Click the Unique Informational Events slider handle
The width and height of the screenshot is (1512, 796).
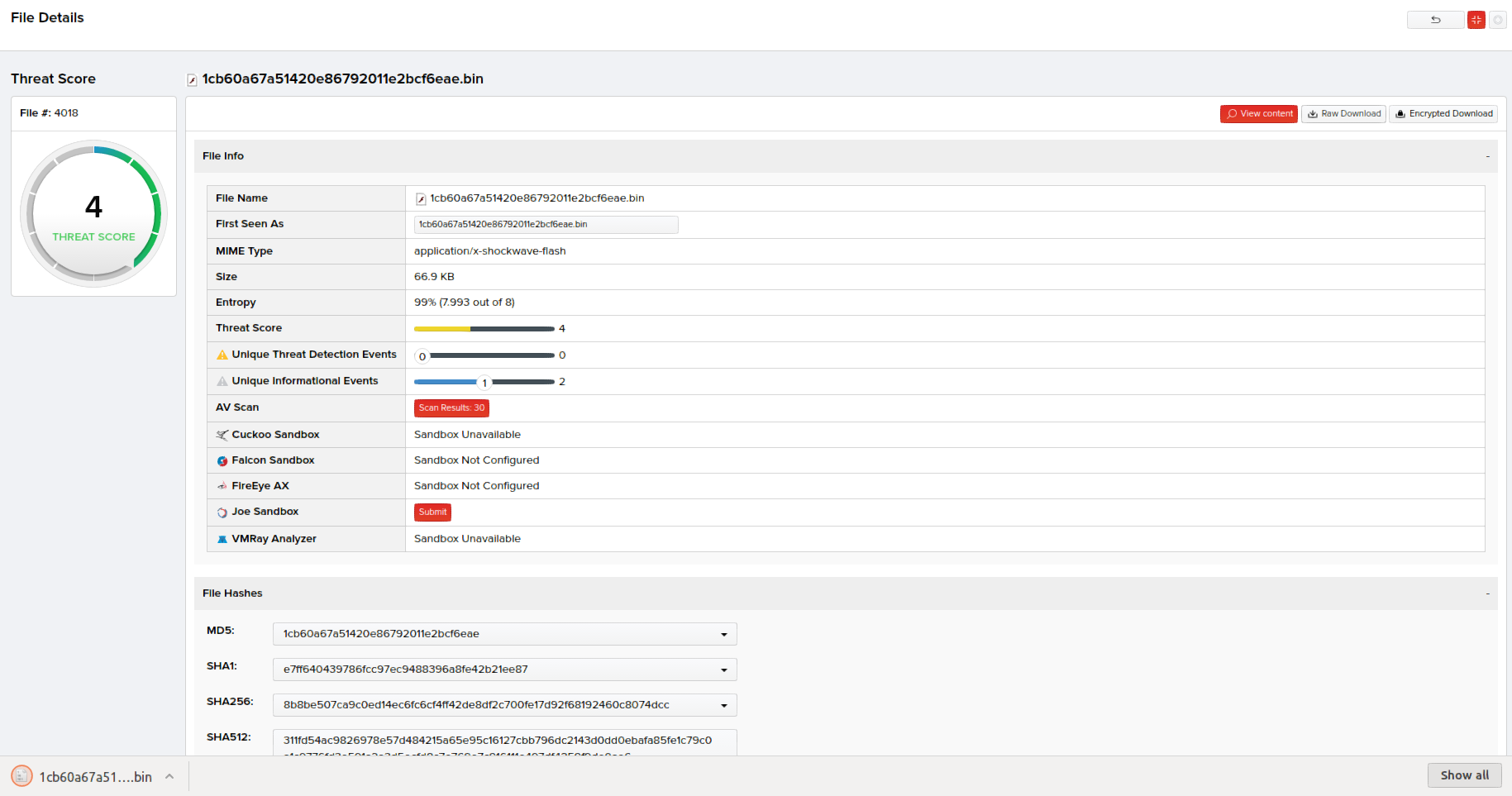click(484, 382)
